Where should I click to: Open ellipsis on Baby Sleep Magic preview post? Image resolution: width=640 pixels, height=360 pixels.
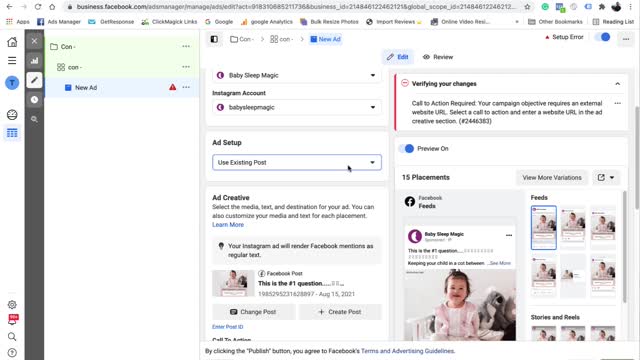pyautogui.click(x=509, y=235)
